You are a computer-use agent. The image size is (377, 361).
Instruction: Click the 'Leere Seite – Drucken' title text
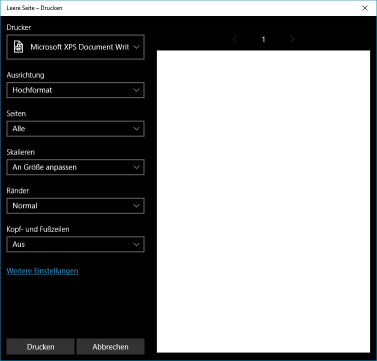34,8
